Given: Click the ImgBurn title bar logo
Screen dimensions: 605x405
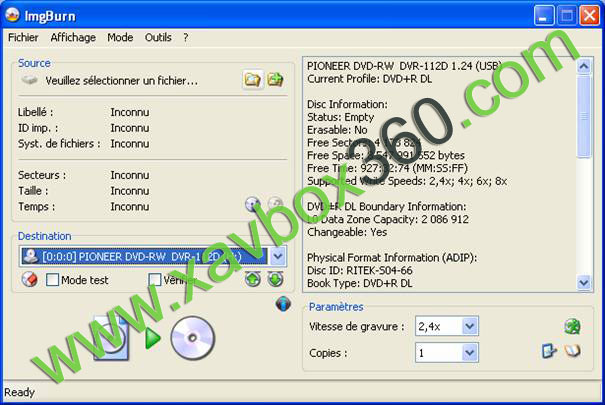Looking at the screenshot, I should [x=12, y=15].
